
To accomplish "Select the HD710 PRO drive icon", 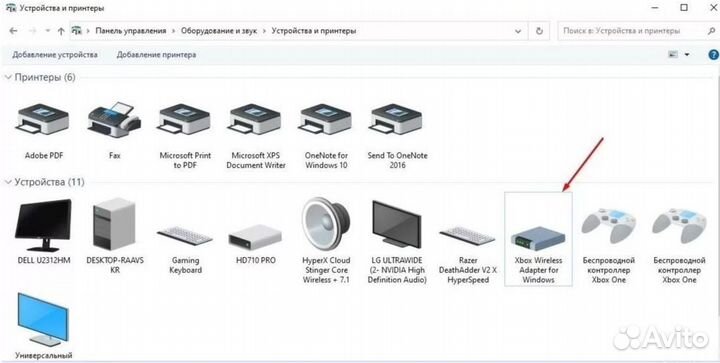I will pos(255,237).
